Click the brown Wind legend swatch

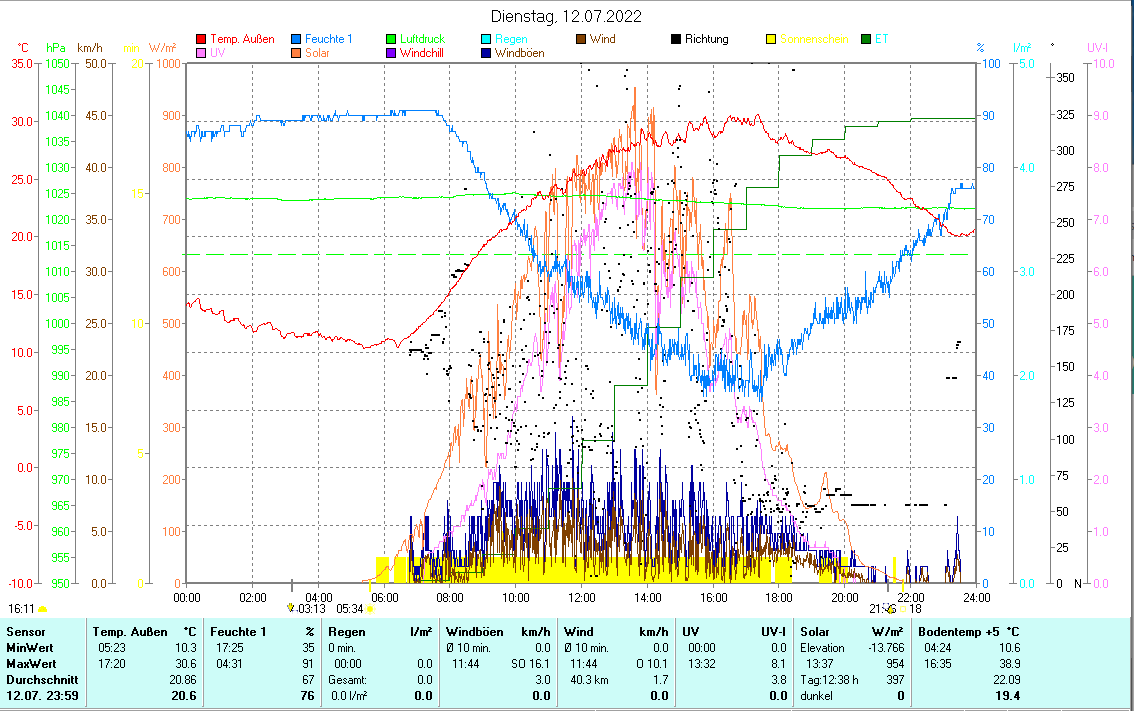[582, 40]
